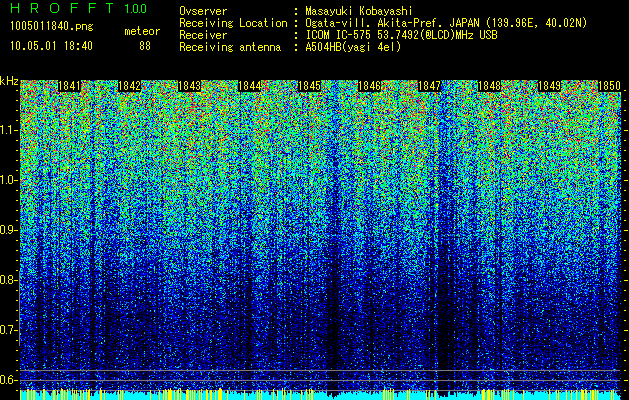Click the 0.8 frequency axis label
Viewport: 629px width, 400px height.
(x=9, y=280)
